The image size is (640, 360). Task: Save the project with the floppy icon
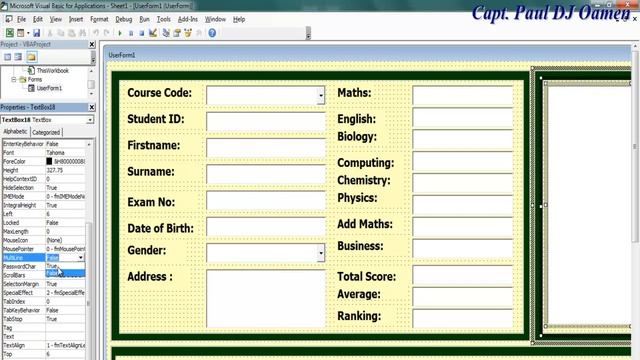coord(36,33)
